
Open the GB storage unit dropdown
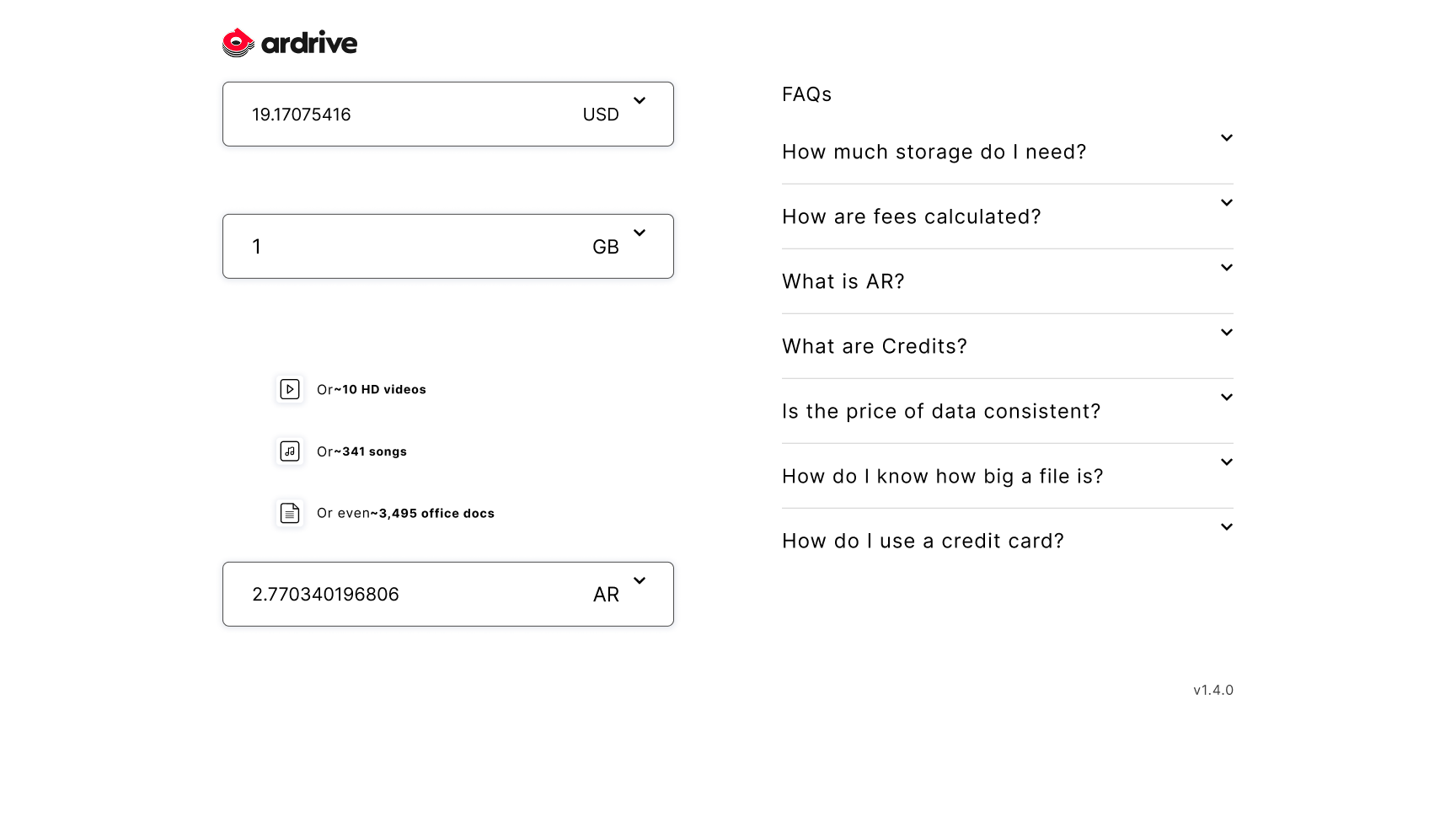640,233
